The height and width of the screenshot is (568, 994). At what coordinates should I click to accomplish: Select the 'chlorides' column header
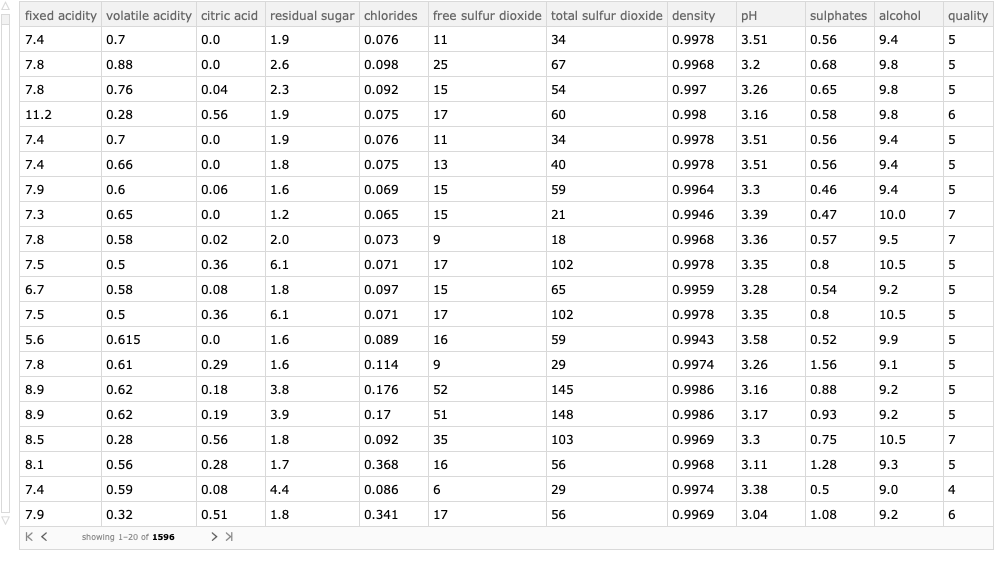point(391,15)
